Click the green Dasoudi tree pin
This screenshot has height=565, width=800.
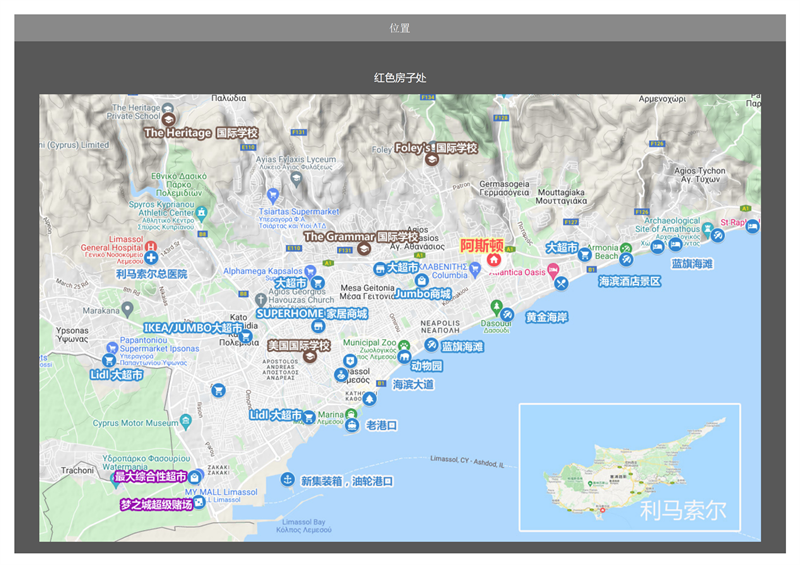click(496, 307)
